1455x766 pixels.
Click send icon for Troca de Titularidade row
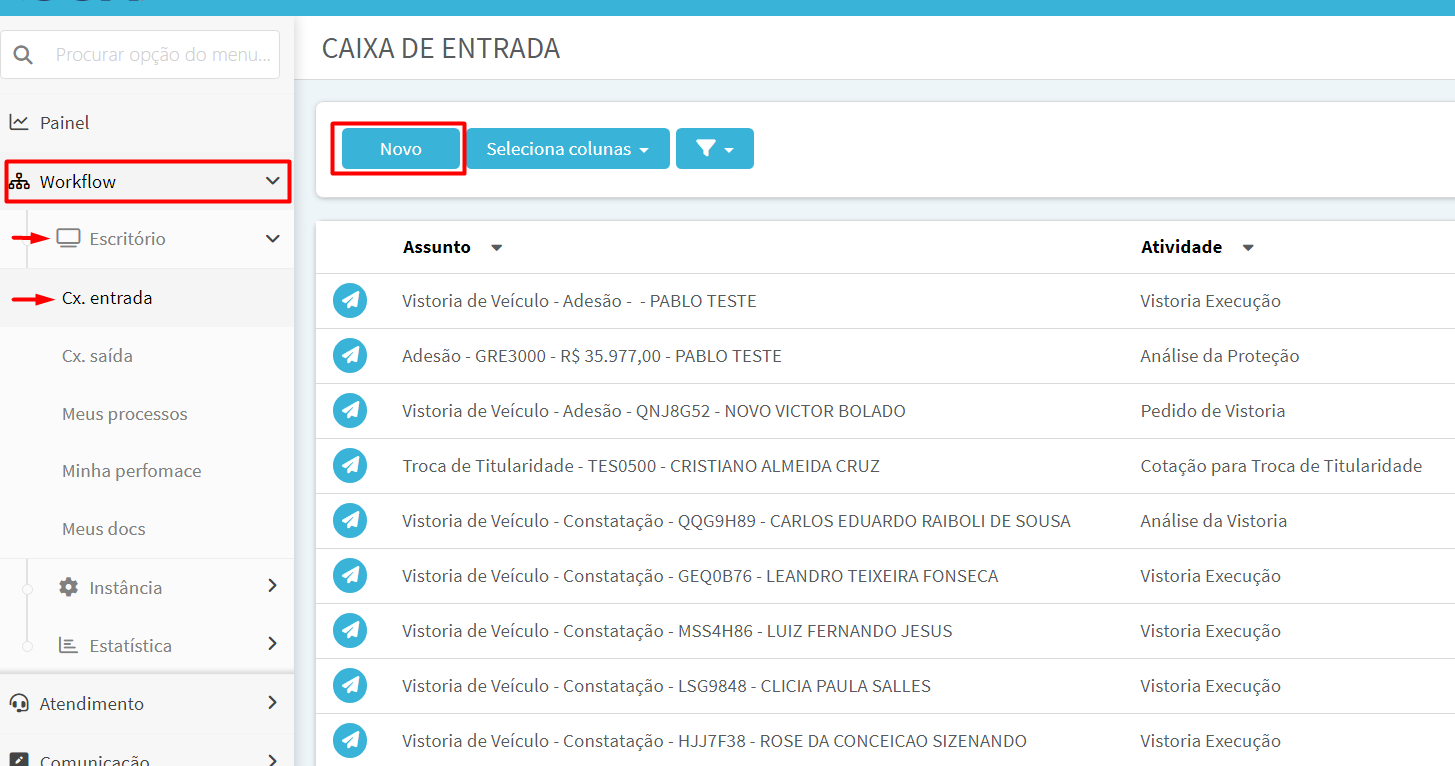(x=350, y=465)
